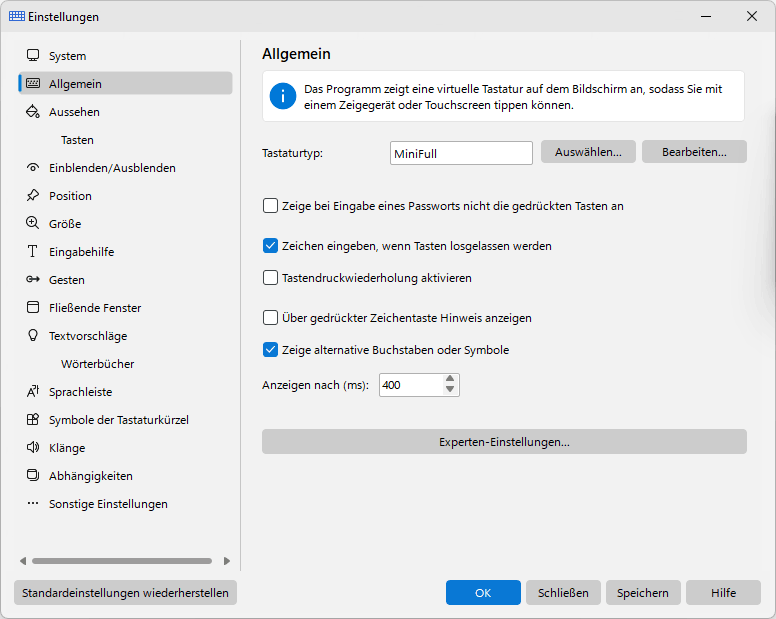776x619 pixels.
Task: Click the Textvorschläge light bulb icon
Action: click(33, 335)
